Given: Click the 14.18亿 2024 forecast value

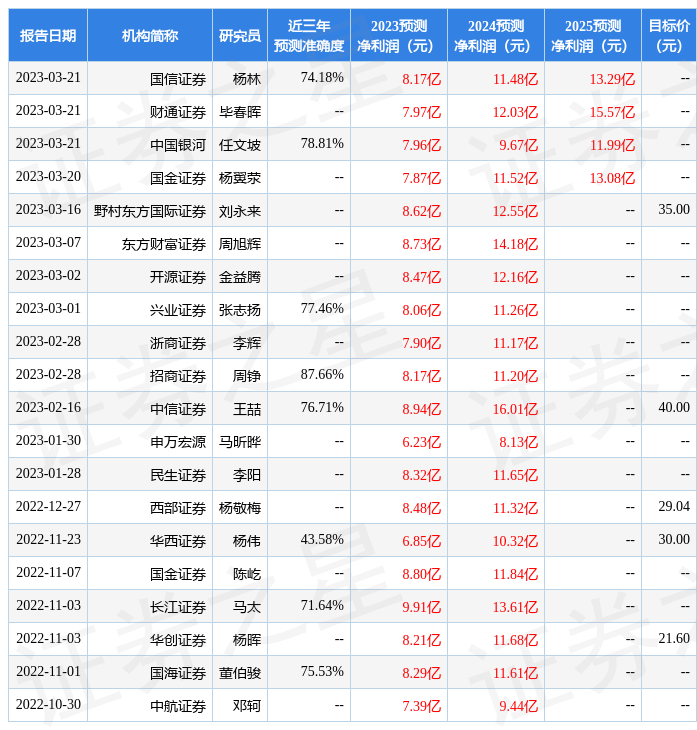Looking at the screenshot, I should (x=515, y=244).
